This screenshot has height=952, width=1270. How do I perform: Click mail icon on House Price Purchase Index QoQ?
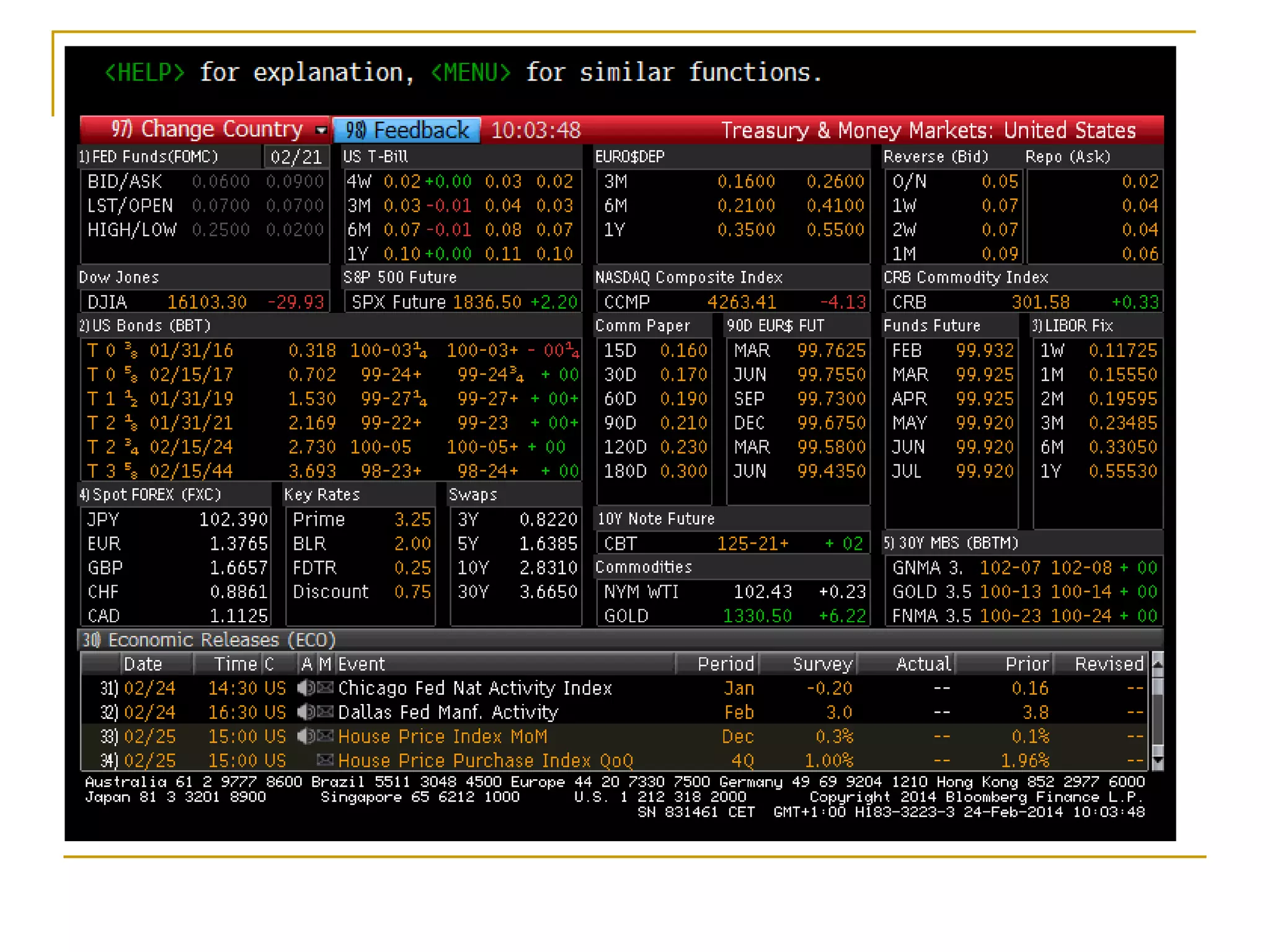pos(326,760)
